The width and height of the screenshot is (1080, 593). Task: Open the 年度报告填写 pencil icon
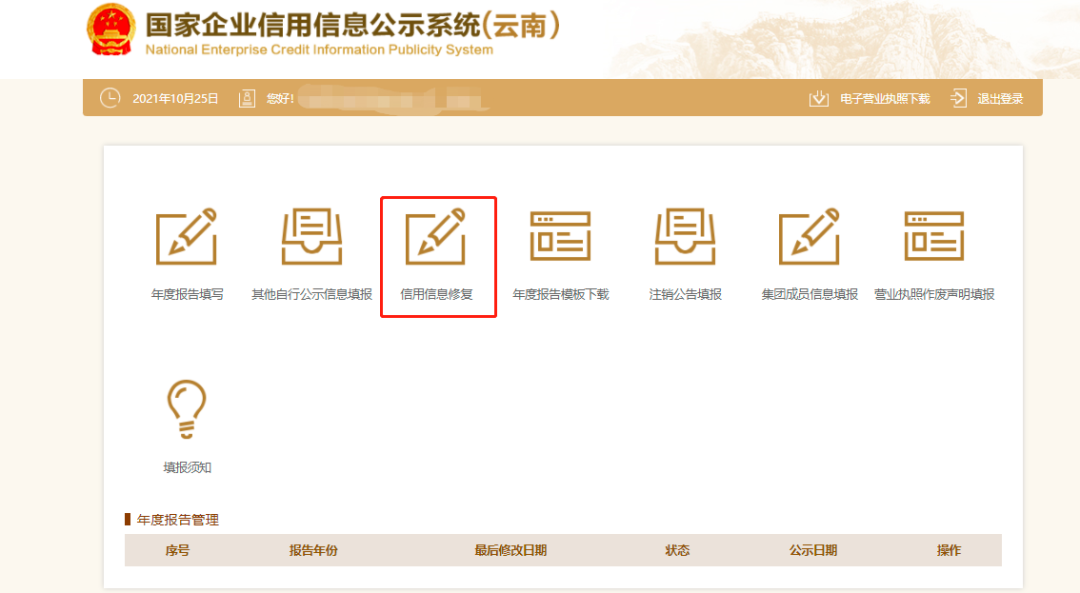[x=186, y=237]
